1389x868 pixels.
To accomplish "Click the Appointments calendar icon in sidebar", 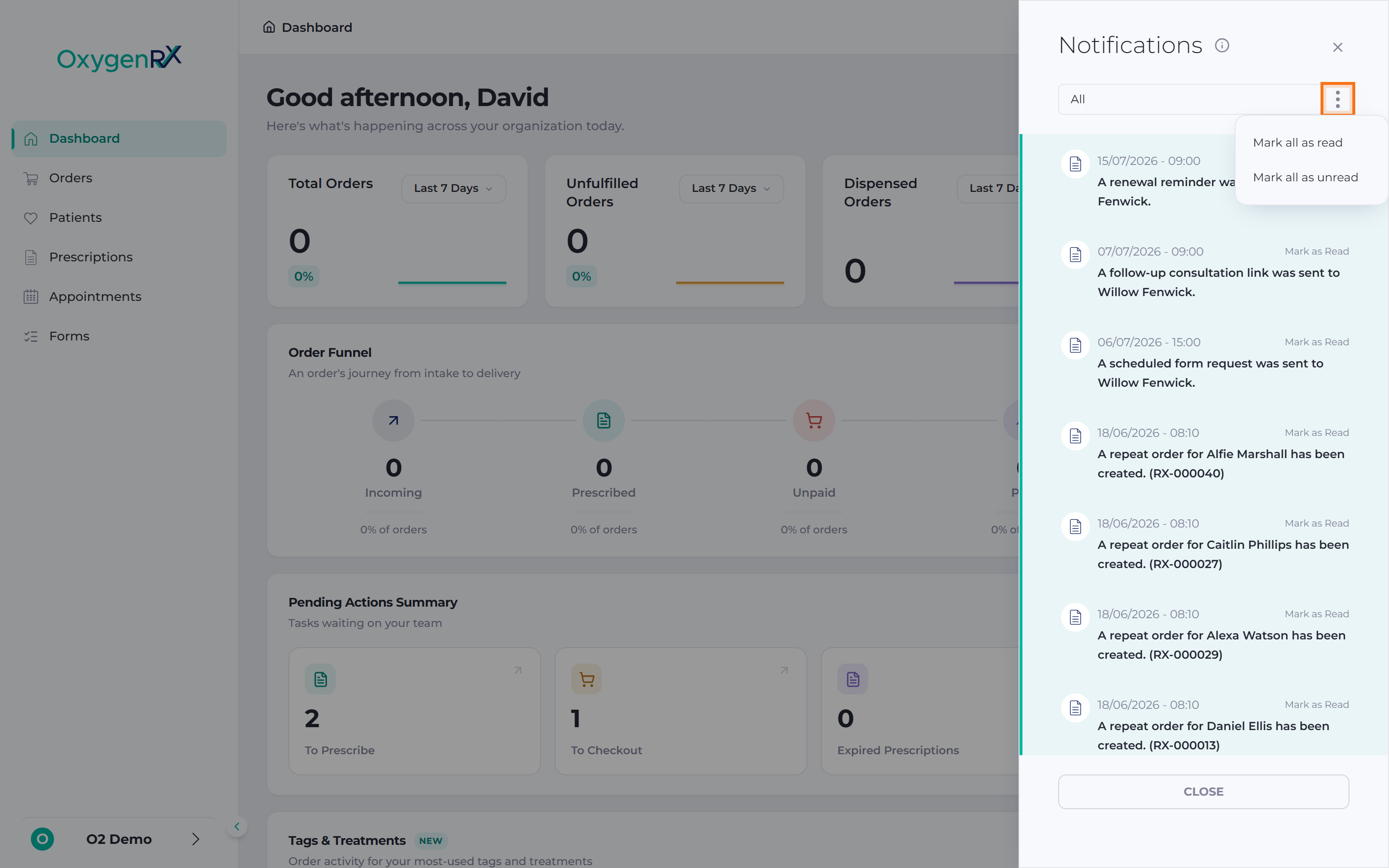I will click(31, 297).
